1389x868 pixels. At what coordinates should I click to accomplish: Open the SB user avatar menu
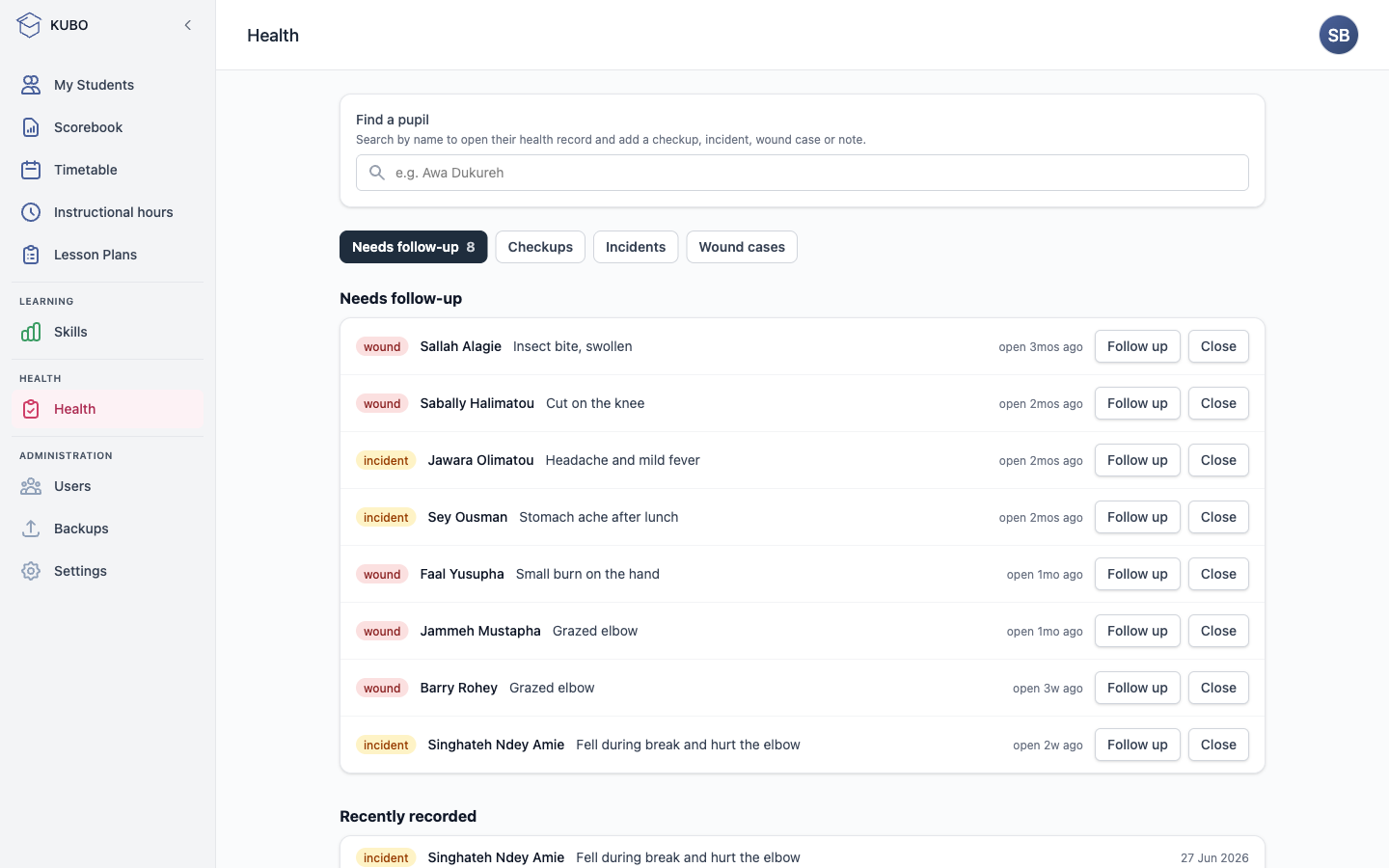(x=1339, y=35)
